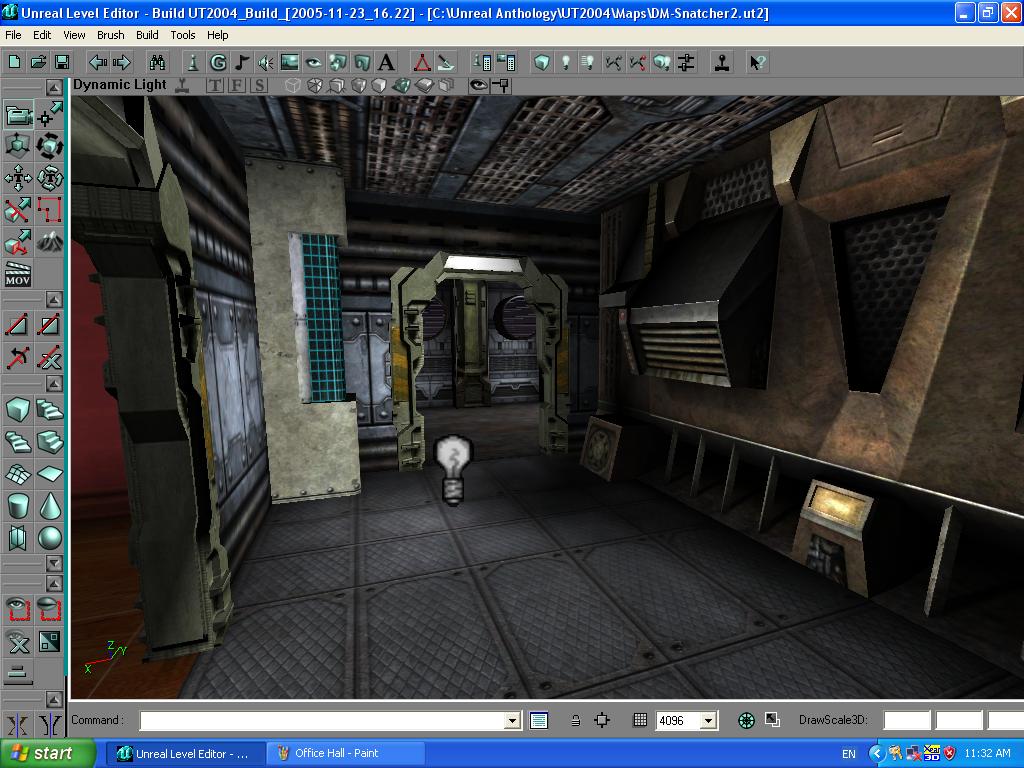
Task: Open the Brush menu
Action: click(x=110, y=35)
